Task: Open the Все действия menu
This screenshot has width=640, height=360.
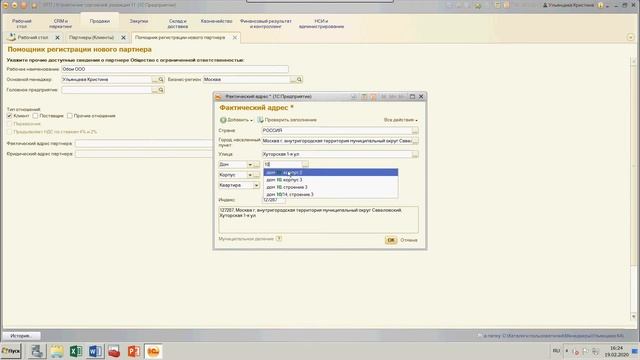Action: point(400,120)
